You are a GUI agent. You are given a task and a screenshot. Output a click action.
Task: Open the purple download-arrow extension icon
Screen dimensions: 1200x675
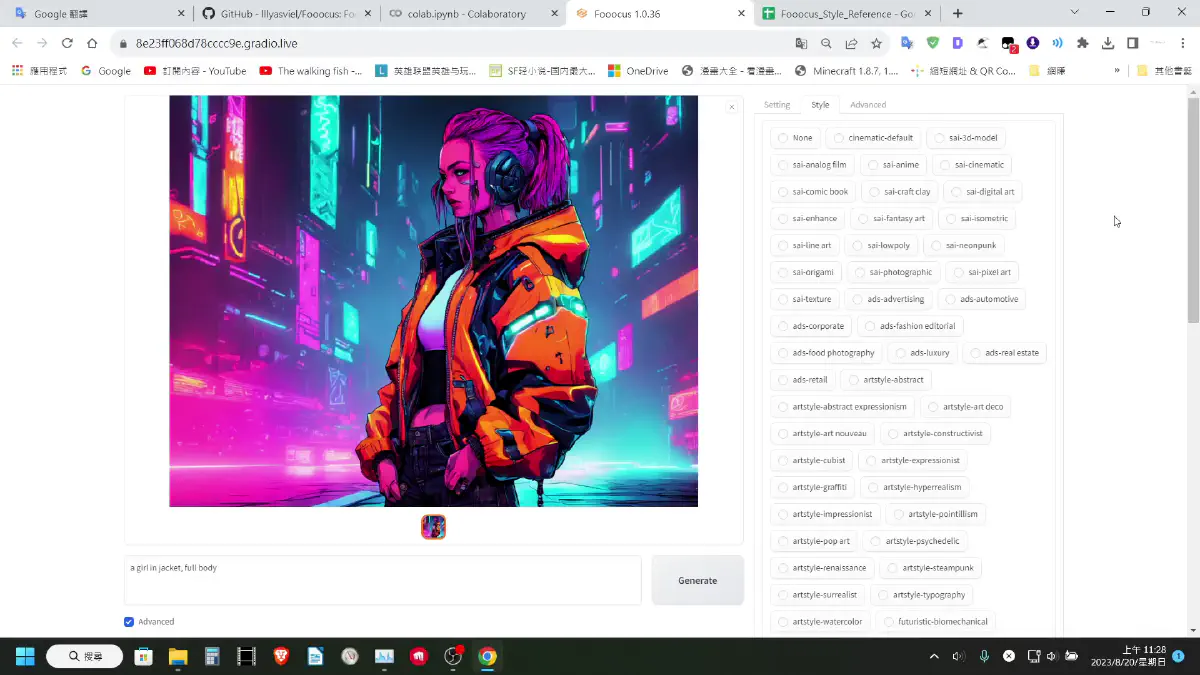click(1032, 43)
